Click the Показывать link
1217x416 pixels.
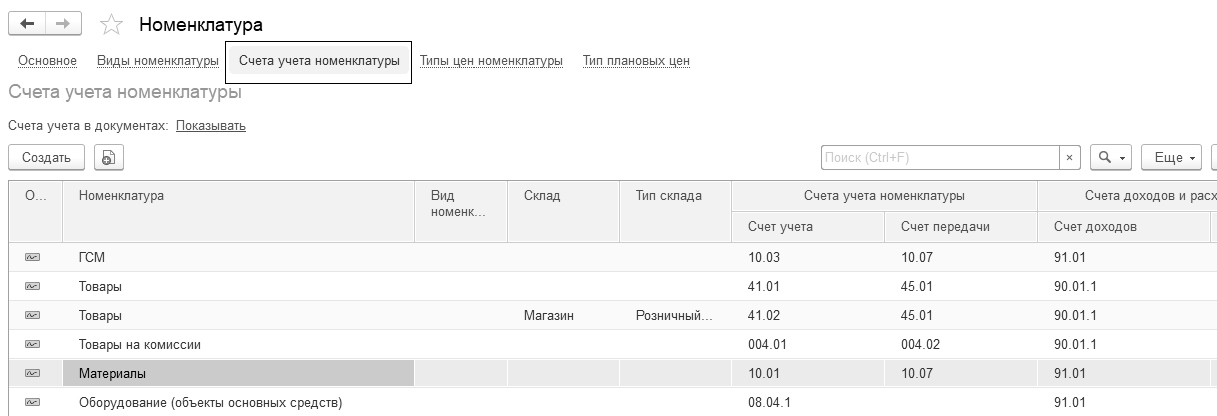[x=211, y=126]
